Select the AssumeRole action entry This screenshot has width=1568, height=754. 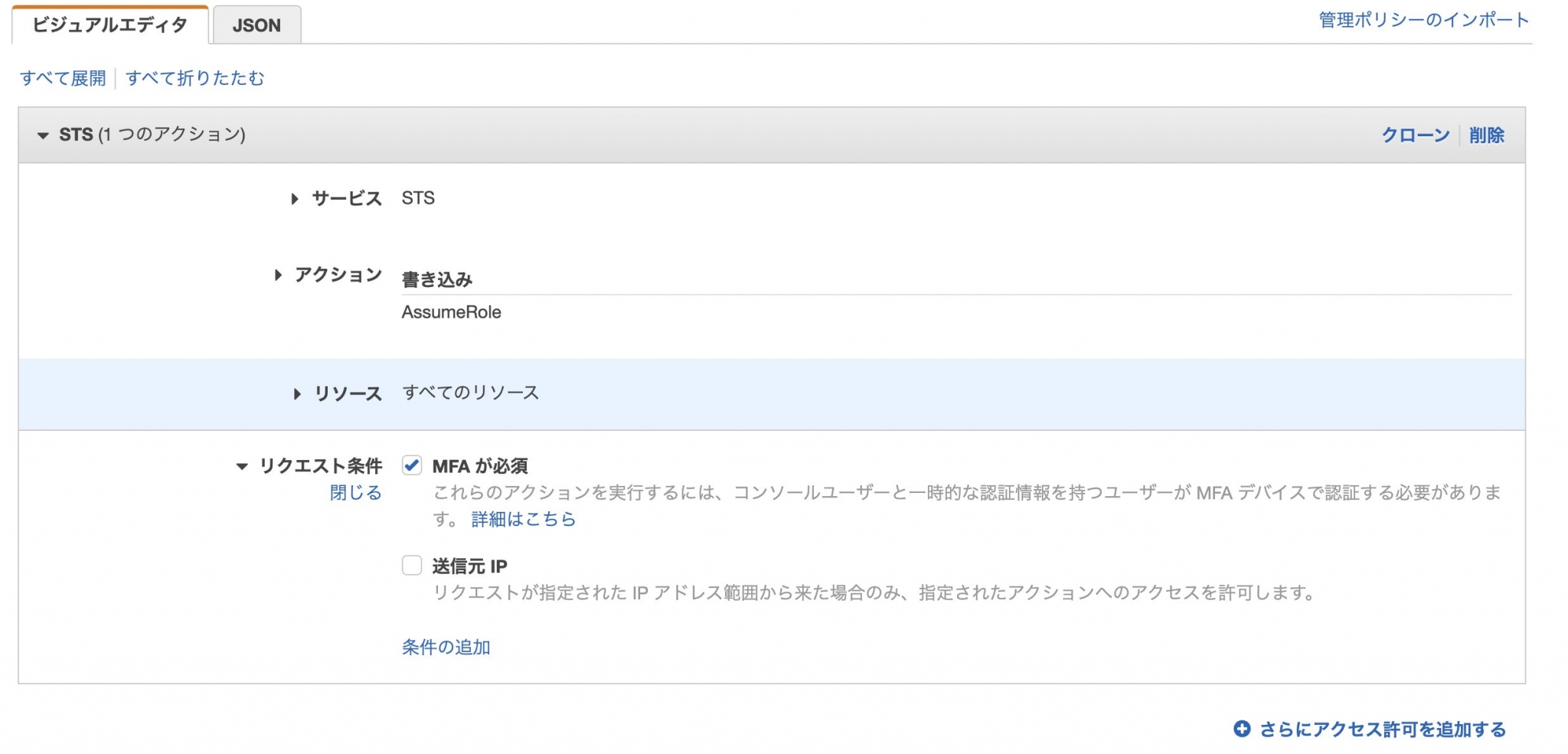click(452, 312)
